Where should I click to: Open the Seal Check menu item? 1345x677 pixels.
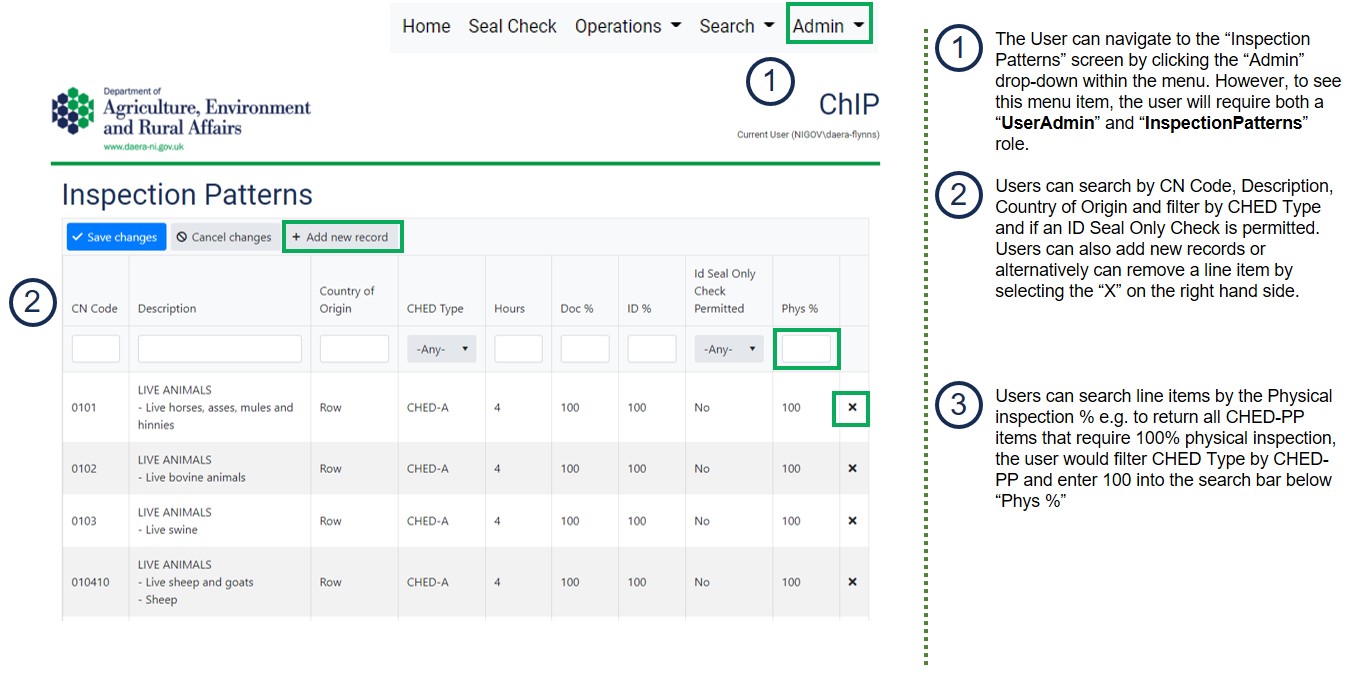click(512, 26)
